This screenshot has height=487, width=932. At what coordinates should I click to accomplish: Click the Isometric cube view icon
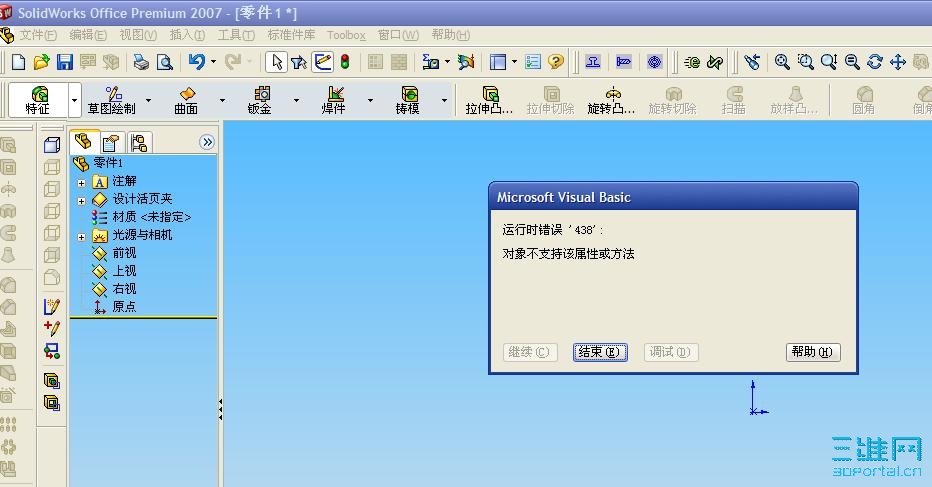click(x=52, y=144)
